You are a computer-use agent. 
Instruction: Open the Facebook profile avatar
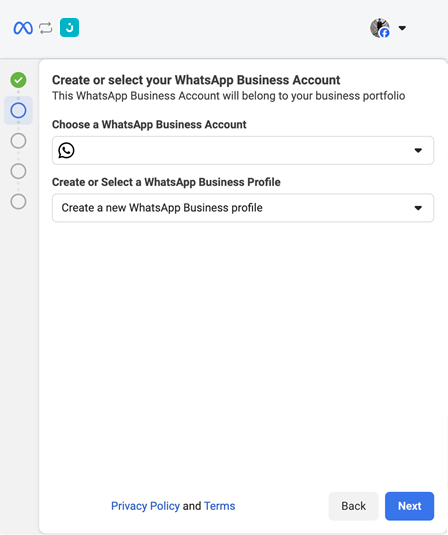380,28
